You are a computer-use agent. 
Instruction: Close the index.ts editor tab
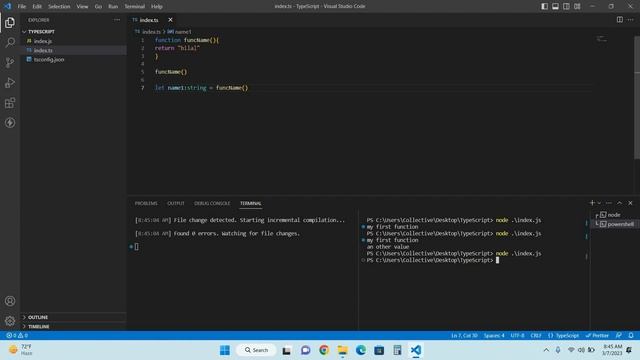(x=170, y=20)
